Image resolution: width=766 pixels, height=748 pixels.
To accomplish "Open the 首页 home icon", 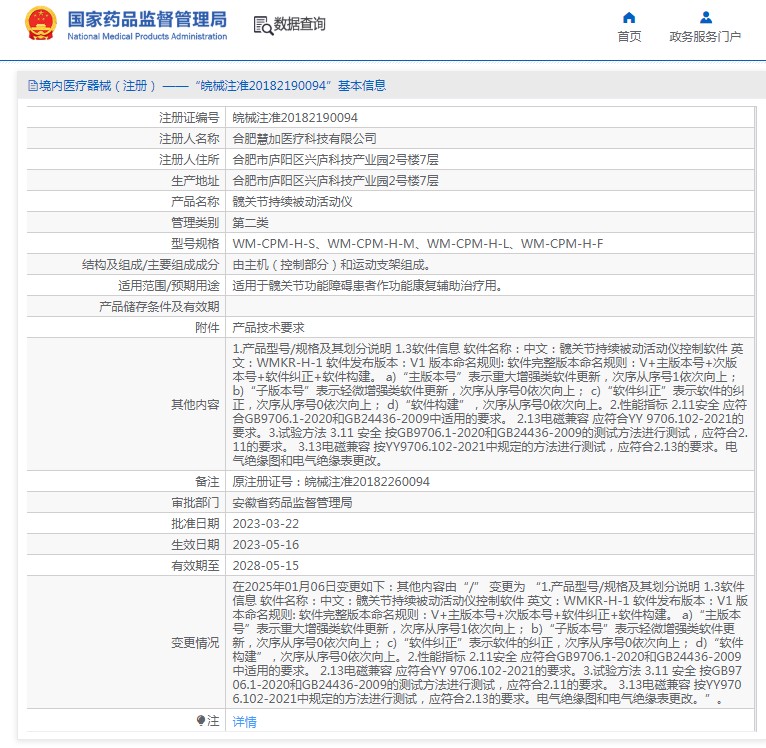I will tap(629, 17).
